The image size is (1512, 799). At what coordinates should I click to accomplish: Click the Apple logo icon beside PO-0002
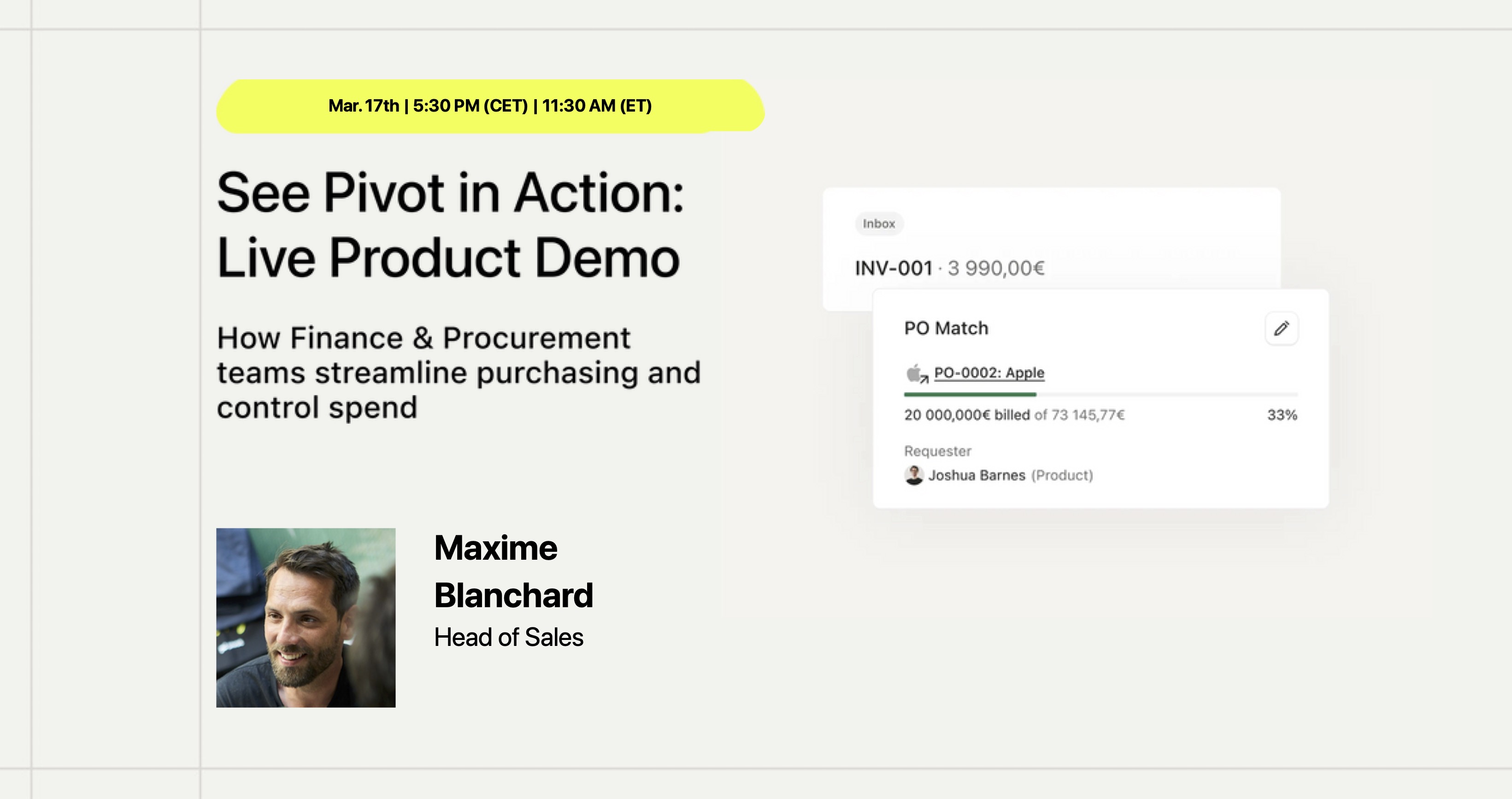[x=914, y=373]
